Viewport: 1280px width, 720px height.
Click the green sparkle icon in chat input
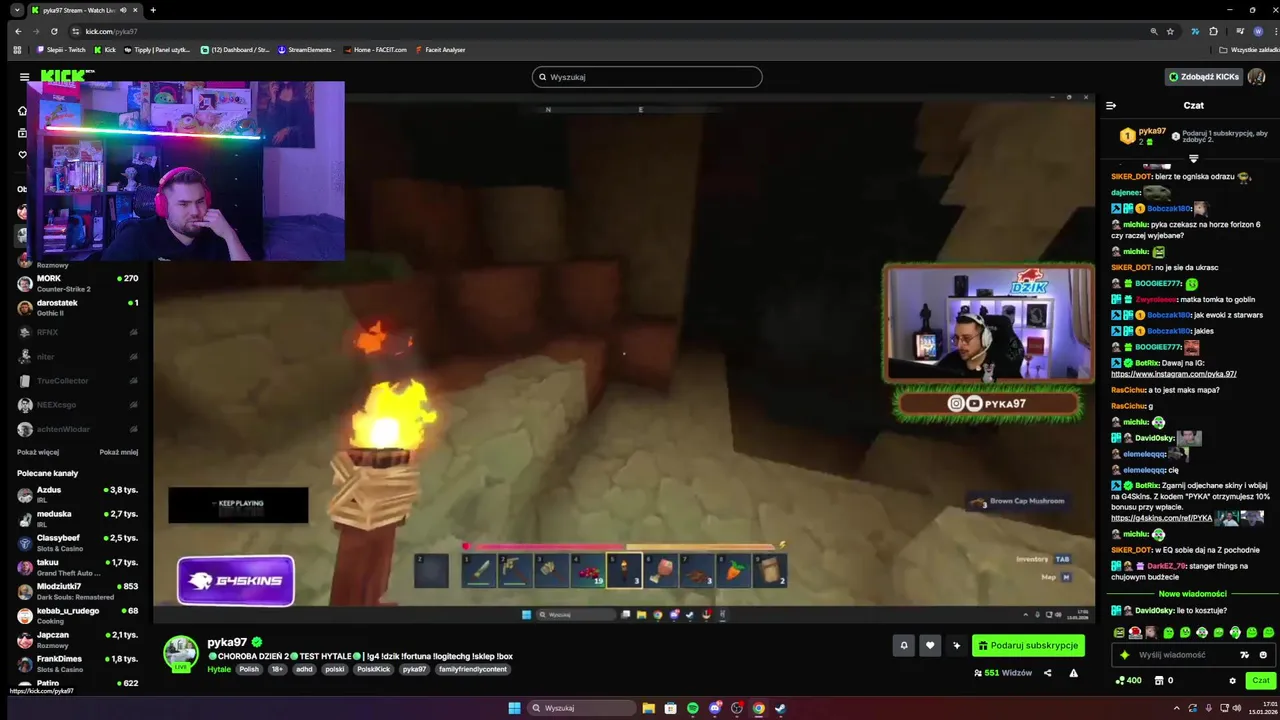1125,655
